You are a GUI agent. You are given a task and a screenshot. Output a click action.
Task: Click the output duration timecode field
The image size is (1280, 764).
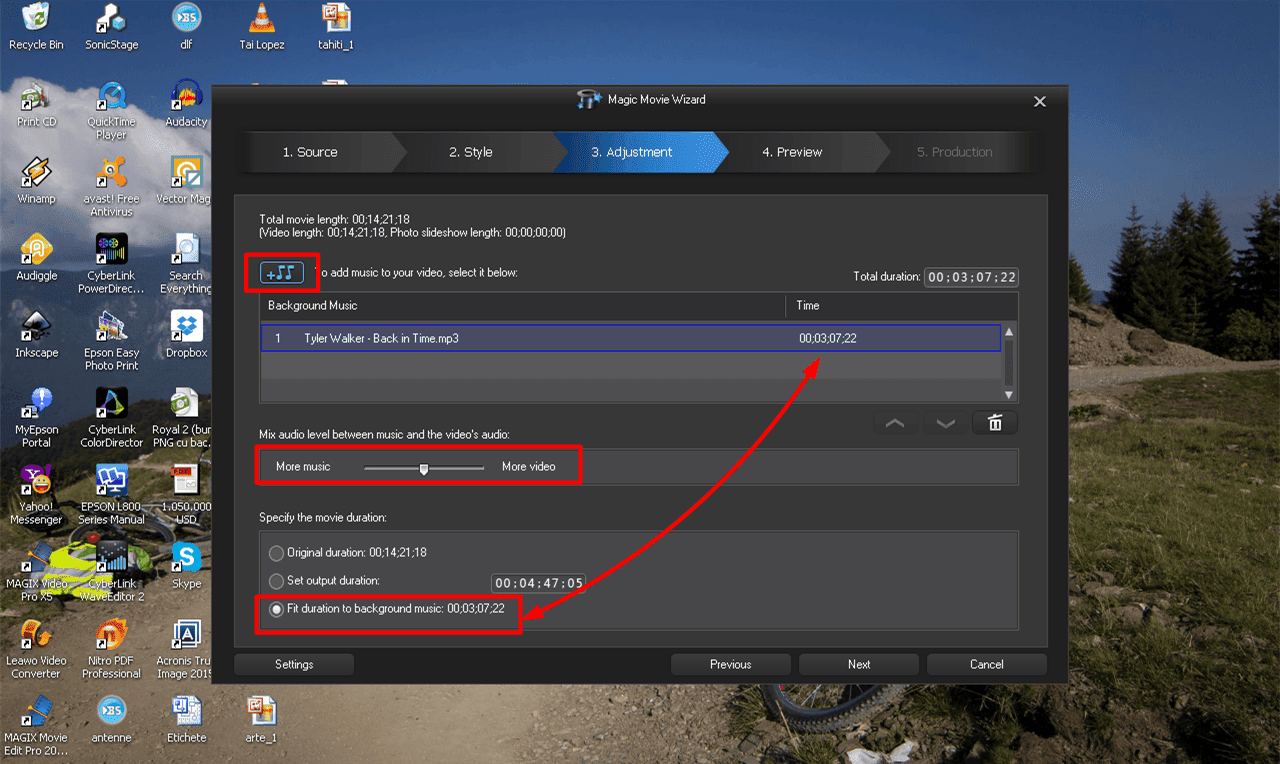pyautogui.click(x=538, y=583)
